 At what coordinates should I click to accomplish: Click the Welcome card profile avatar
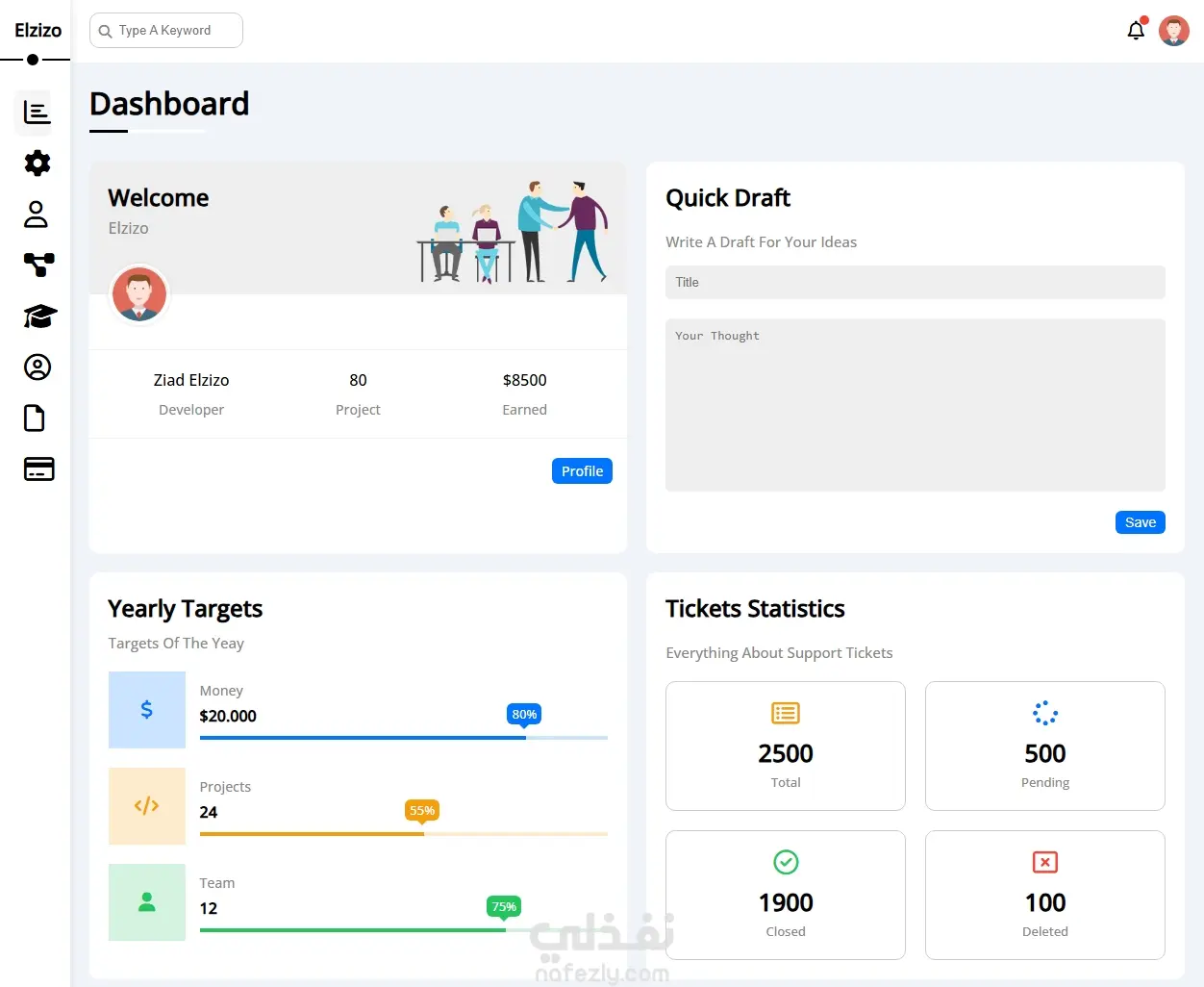139,294
